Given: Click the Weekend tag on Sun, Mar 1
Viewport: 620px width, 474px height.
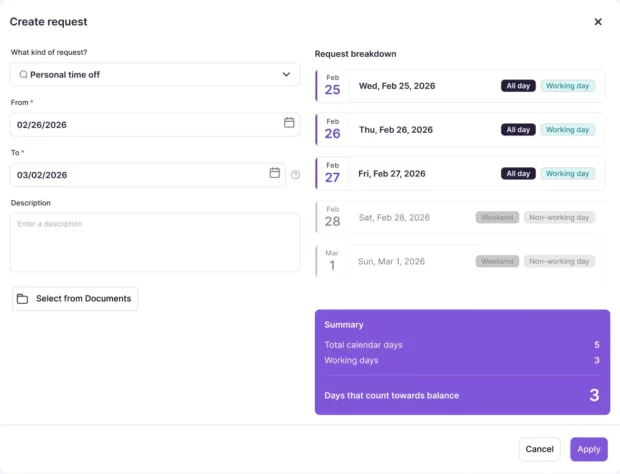Looking at the screenshot, I should [497, 261].
